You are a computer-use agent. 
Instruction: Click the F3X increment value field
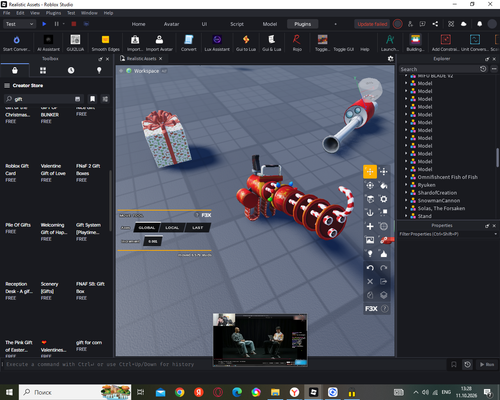[153, 241]
